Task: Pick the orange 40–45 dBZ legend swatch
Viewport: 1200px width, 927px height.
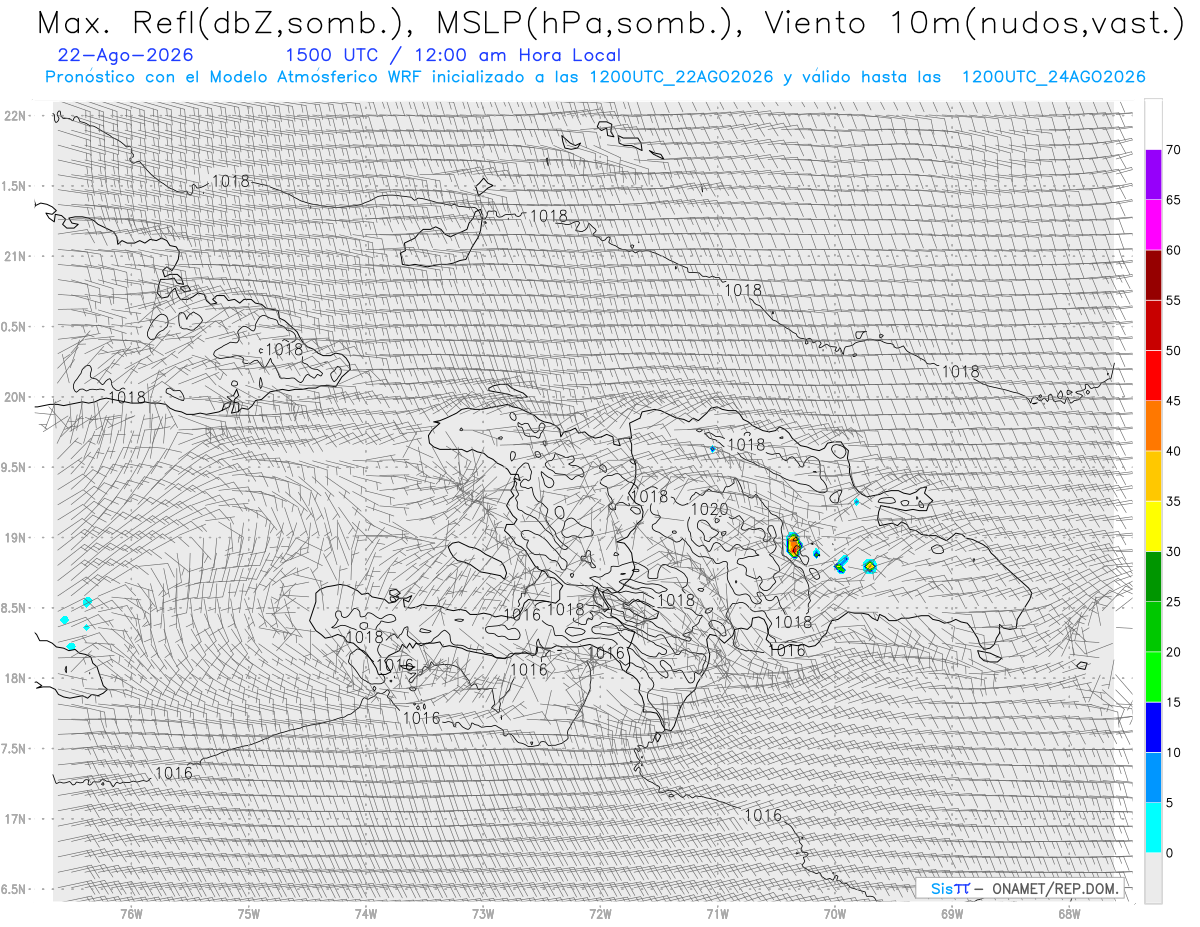Action: [x=1153, y=426]
